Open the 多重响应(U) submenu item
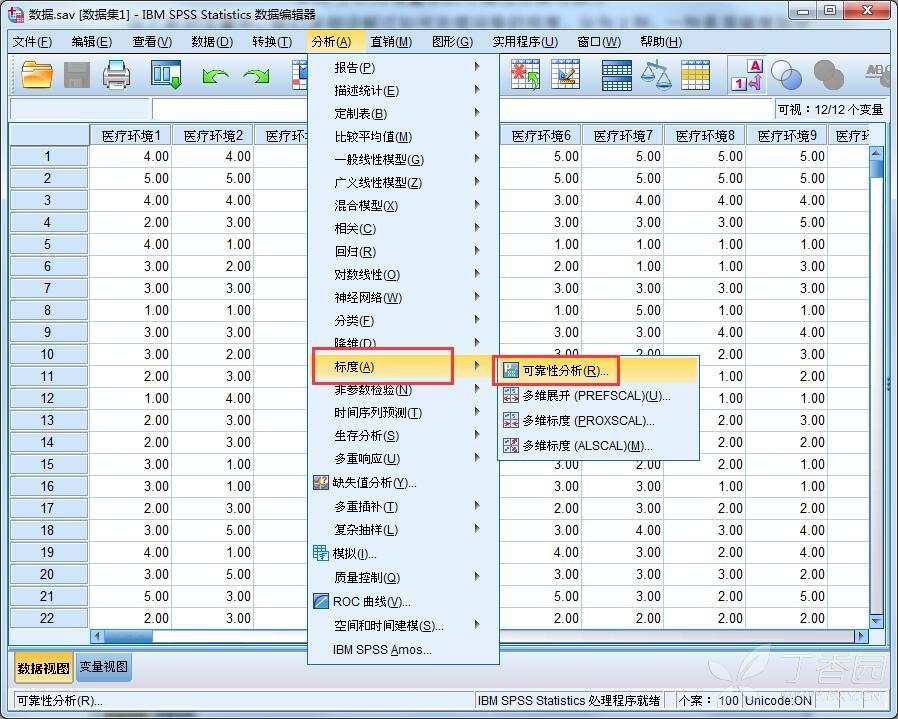The image size is (898, 719). [x=404, y=459]
